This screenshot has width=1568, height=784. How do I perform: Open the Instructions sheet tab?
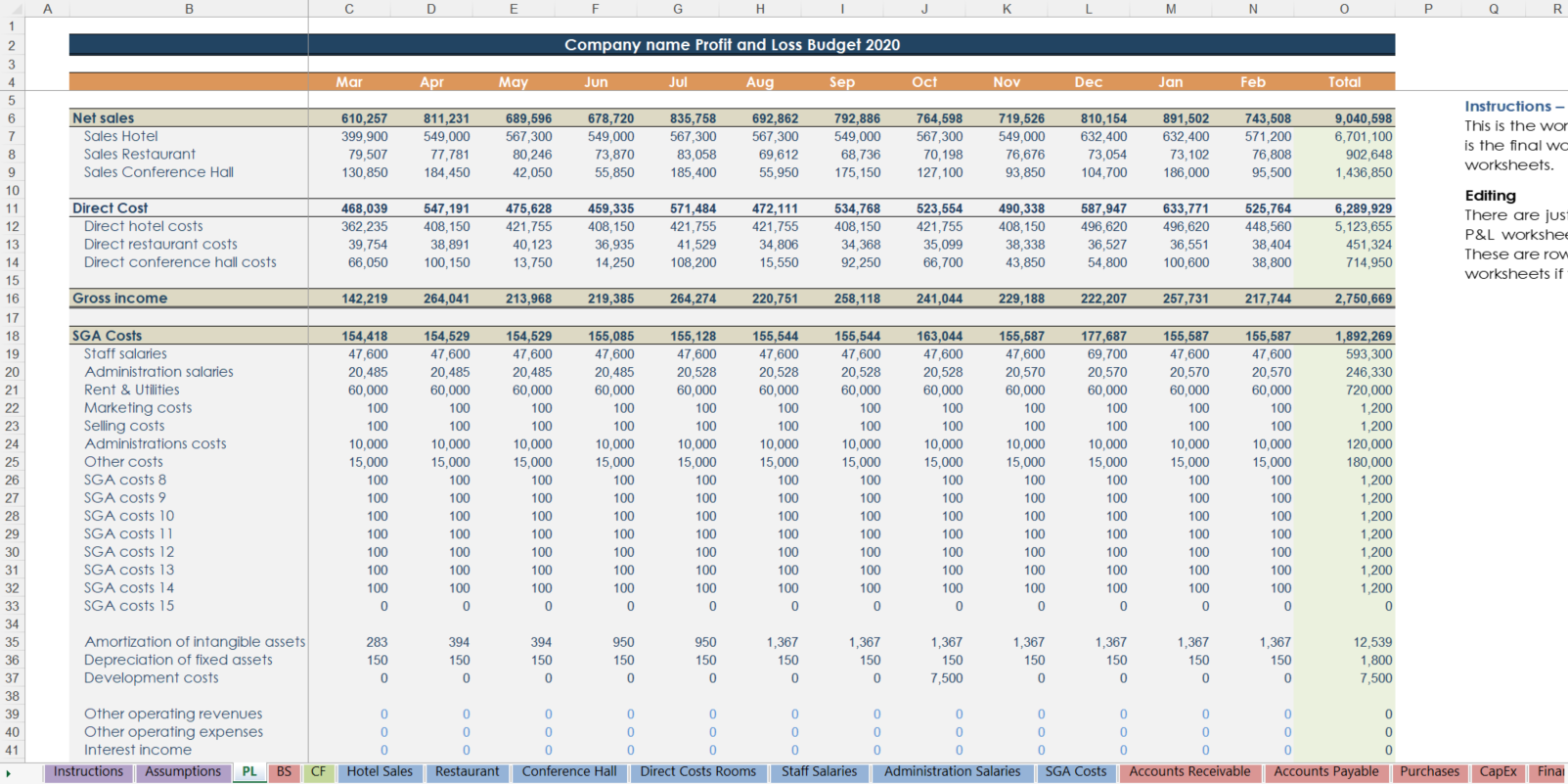coord(88,772)
